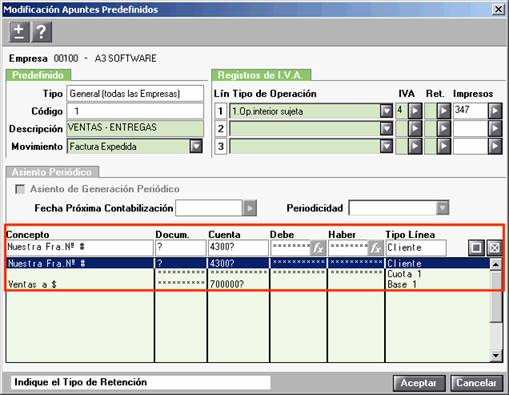This screenshot has width=509, height=395.
Task: Click Ret. arrow button on line 1
Action: point(444,111)
